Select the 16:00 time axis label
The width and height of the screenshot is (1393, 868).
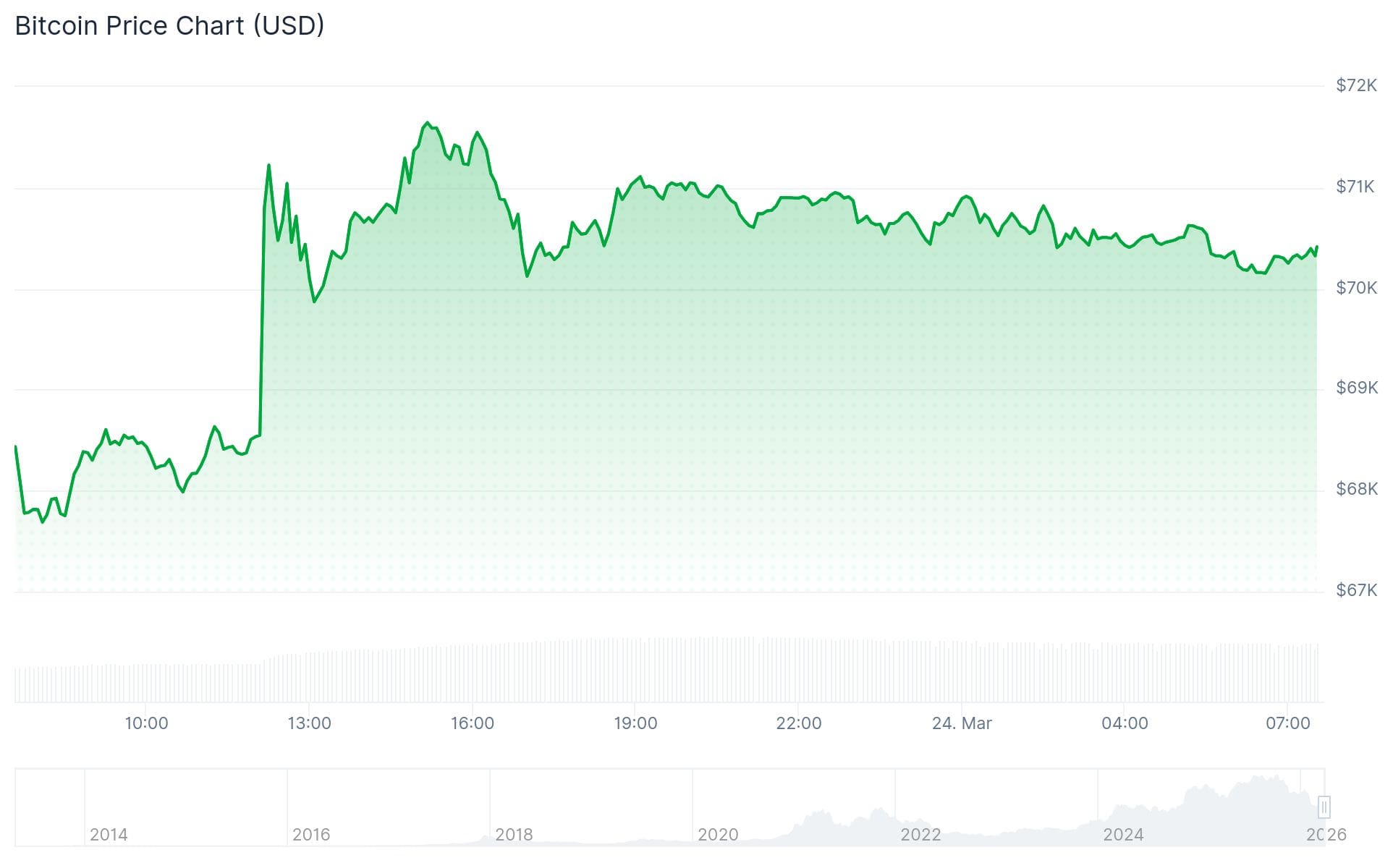pyautogui.click(x=472, y=723)
